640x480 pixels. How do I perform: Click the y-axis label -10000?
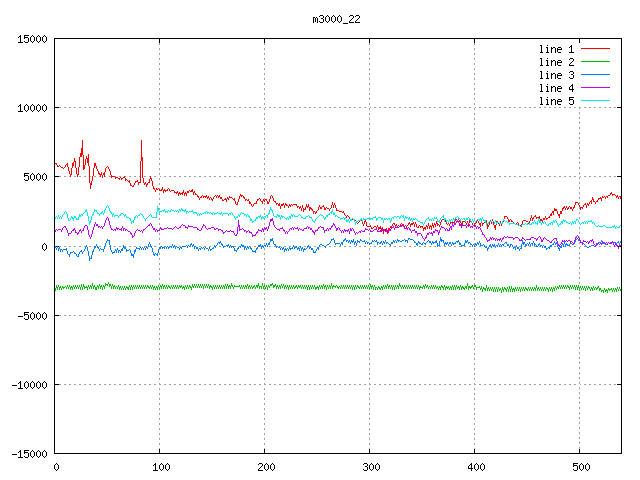click(x=30, y=384)
